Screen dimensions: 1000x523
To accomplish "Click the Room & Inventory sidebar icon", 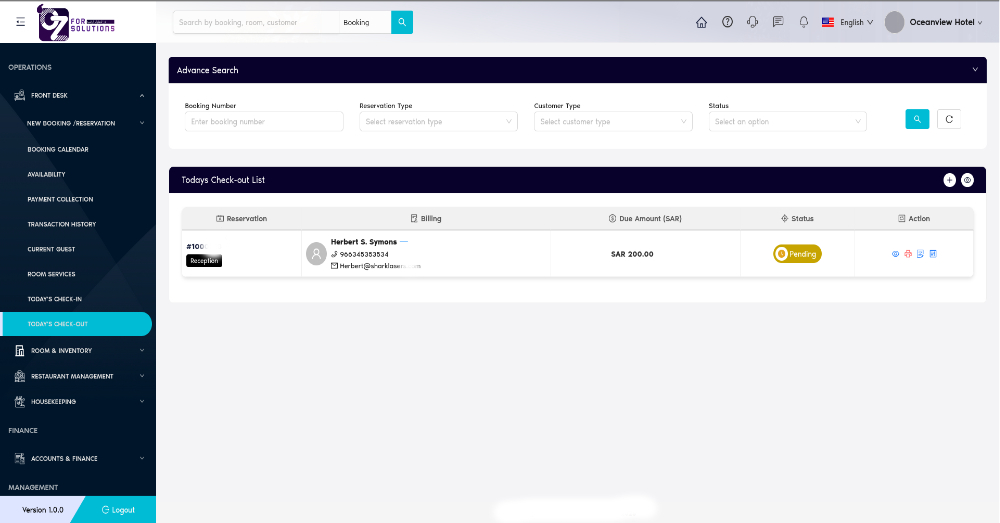I will [20, 350].
